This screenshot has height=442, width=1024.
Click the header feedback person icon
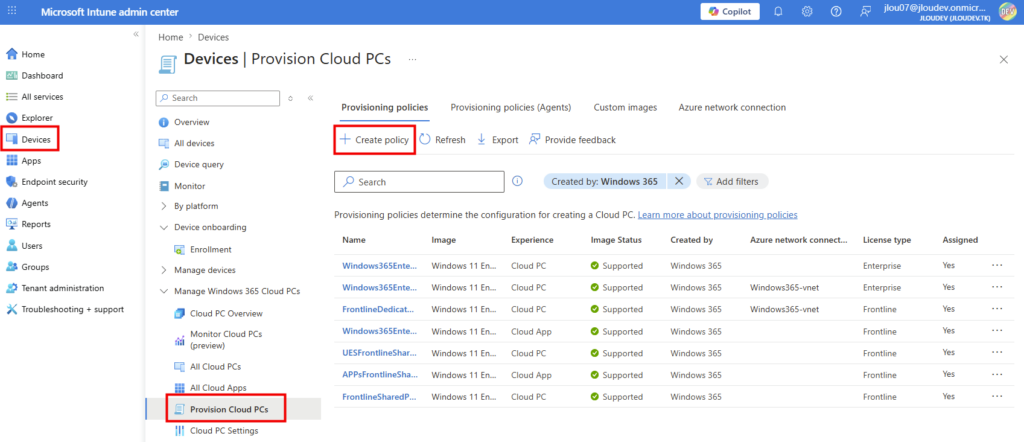point(865,12)
